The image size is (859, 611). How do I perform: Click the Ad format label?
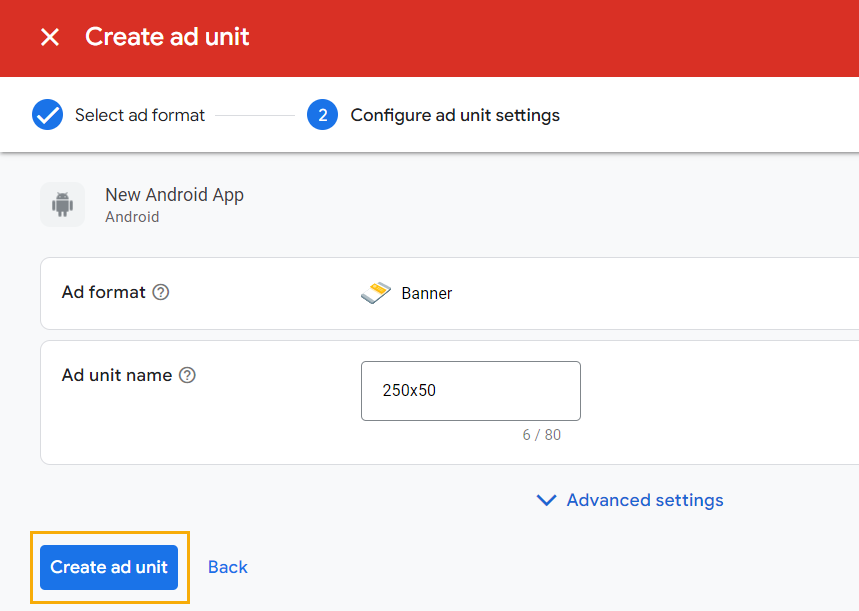[104, 292]
